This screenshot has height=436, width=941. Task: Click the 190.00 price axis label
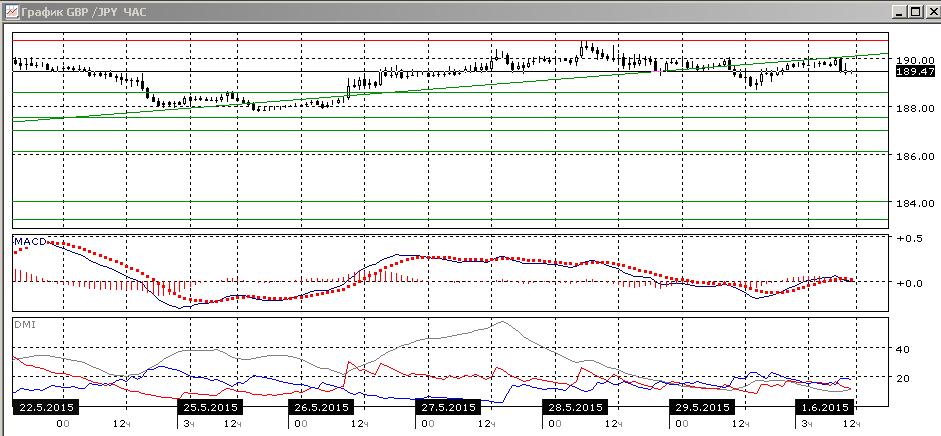tap(915, 61)
